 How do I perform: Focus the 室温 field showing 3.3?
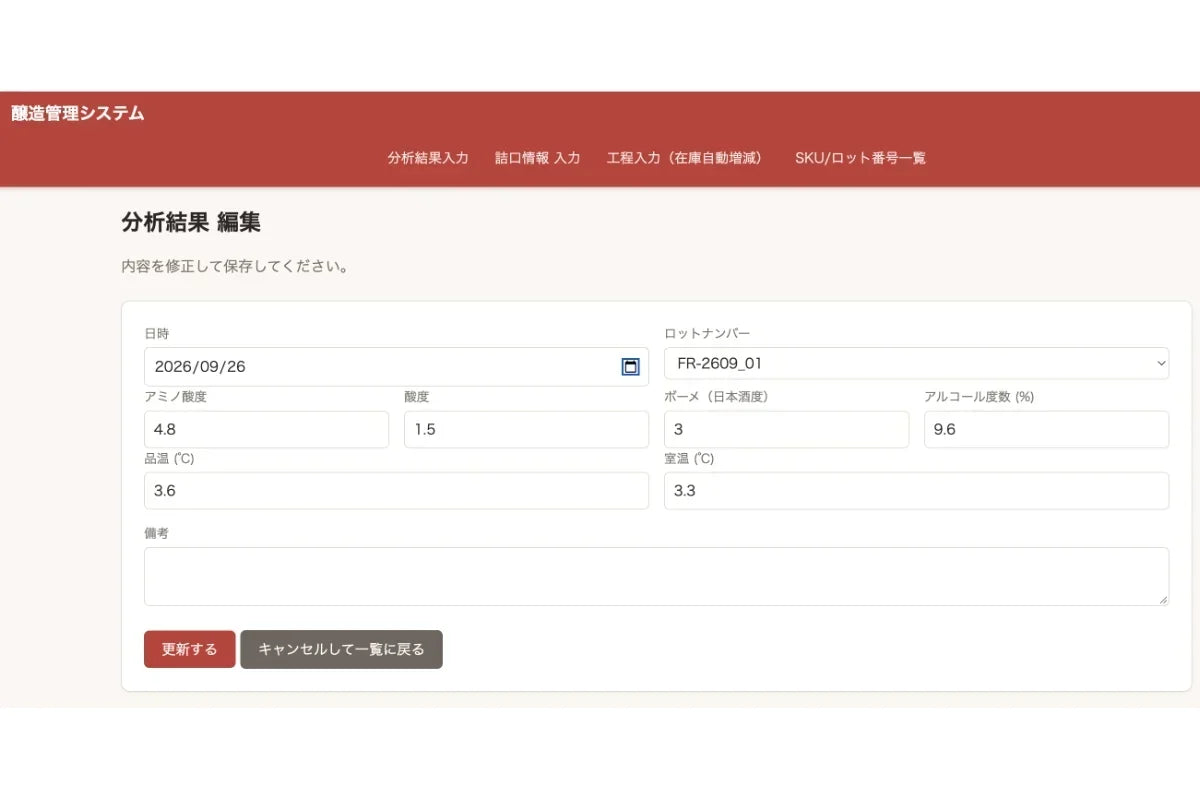click(x=917, y=491)
